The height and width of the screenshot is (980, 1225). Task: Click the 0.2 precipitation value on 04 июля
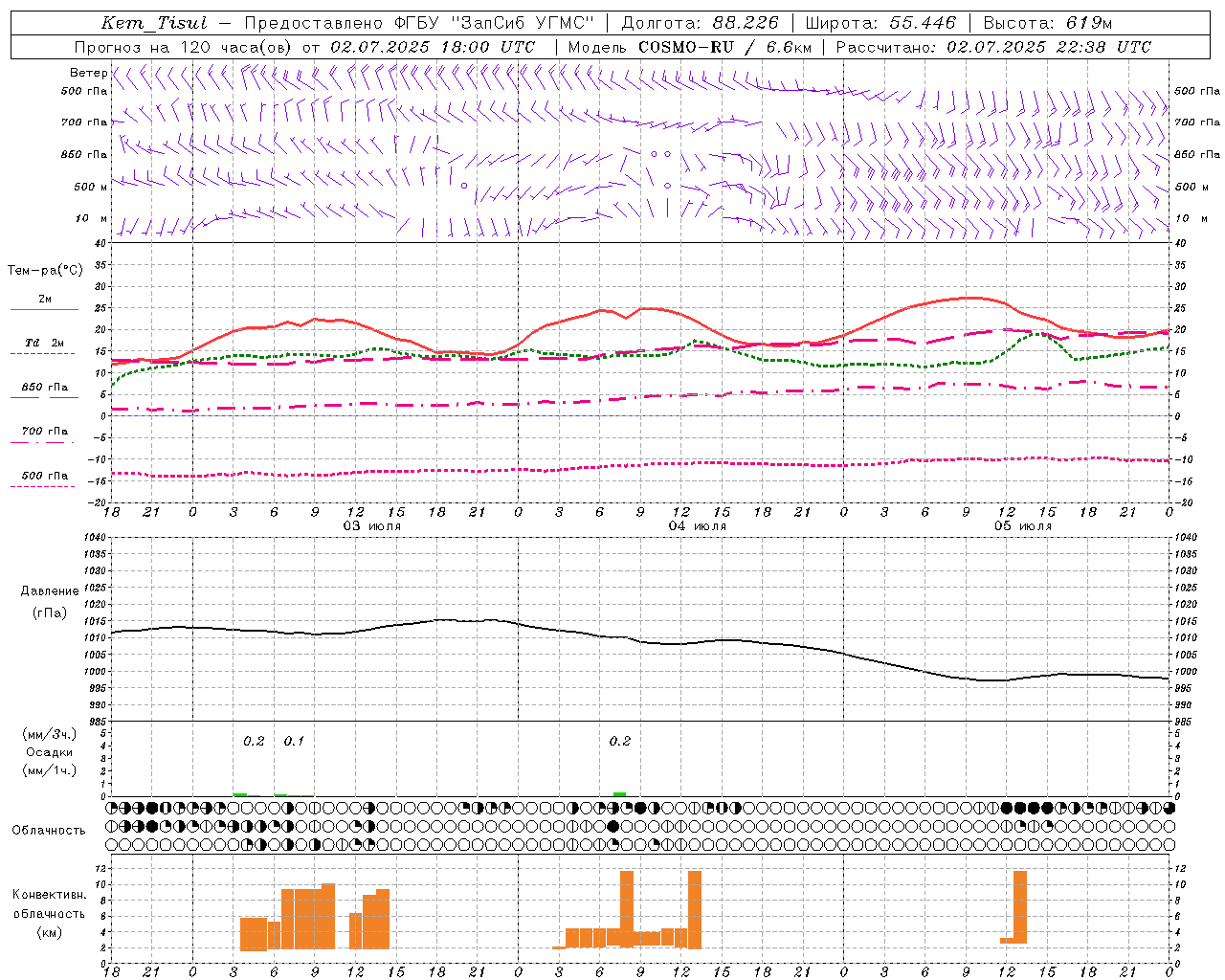(x=620, y=742)
